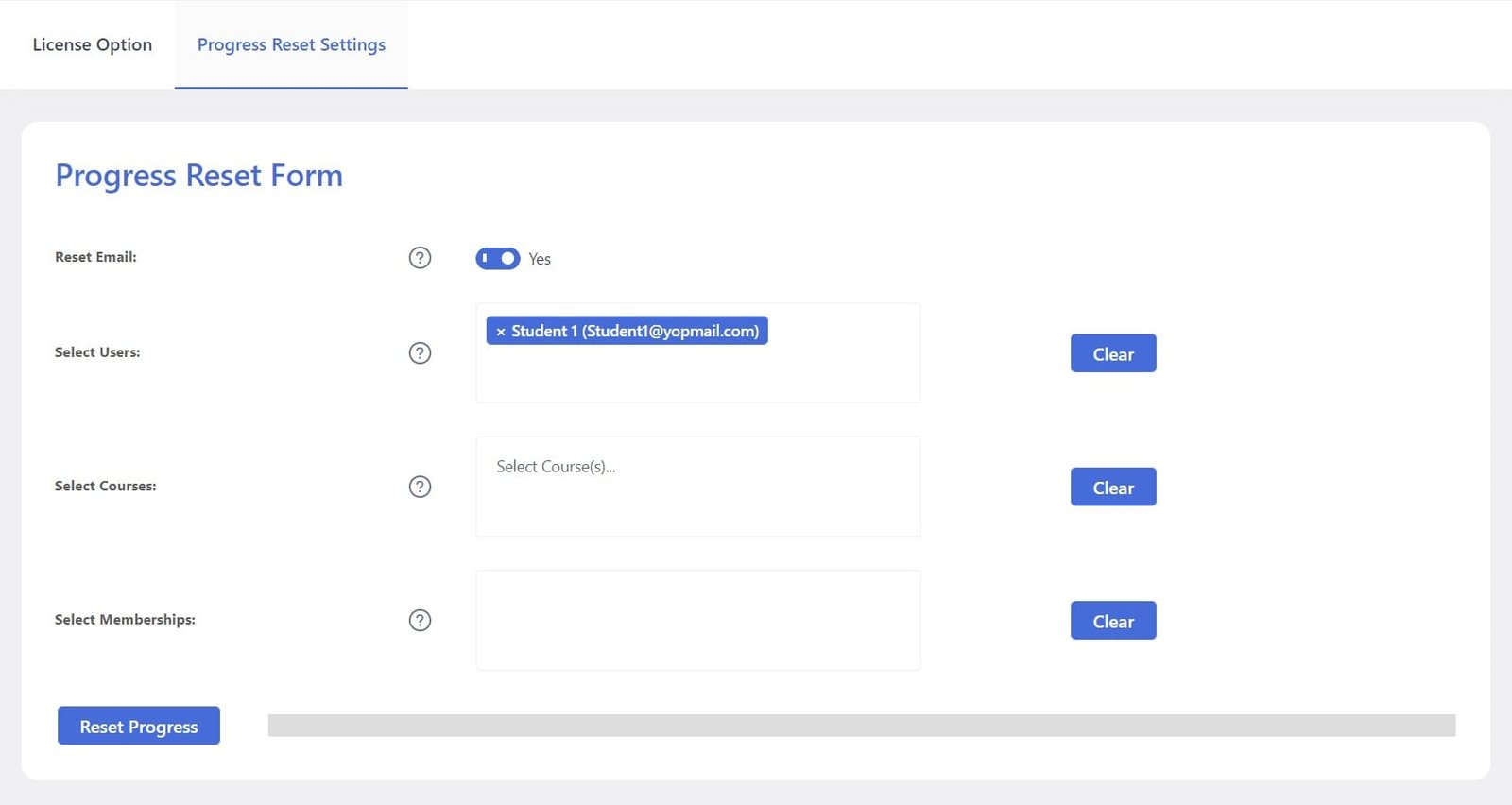
Task: Click inside the Select Users box
Action: coord(697,353)
